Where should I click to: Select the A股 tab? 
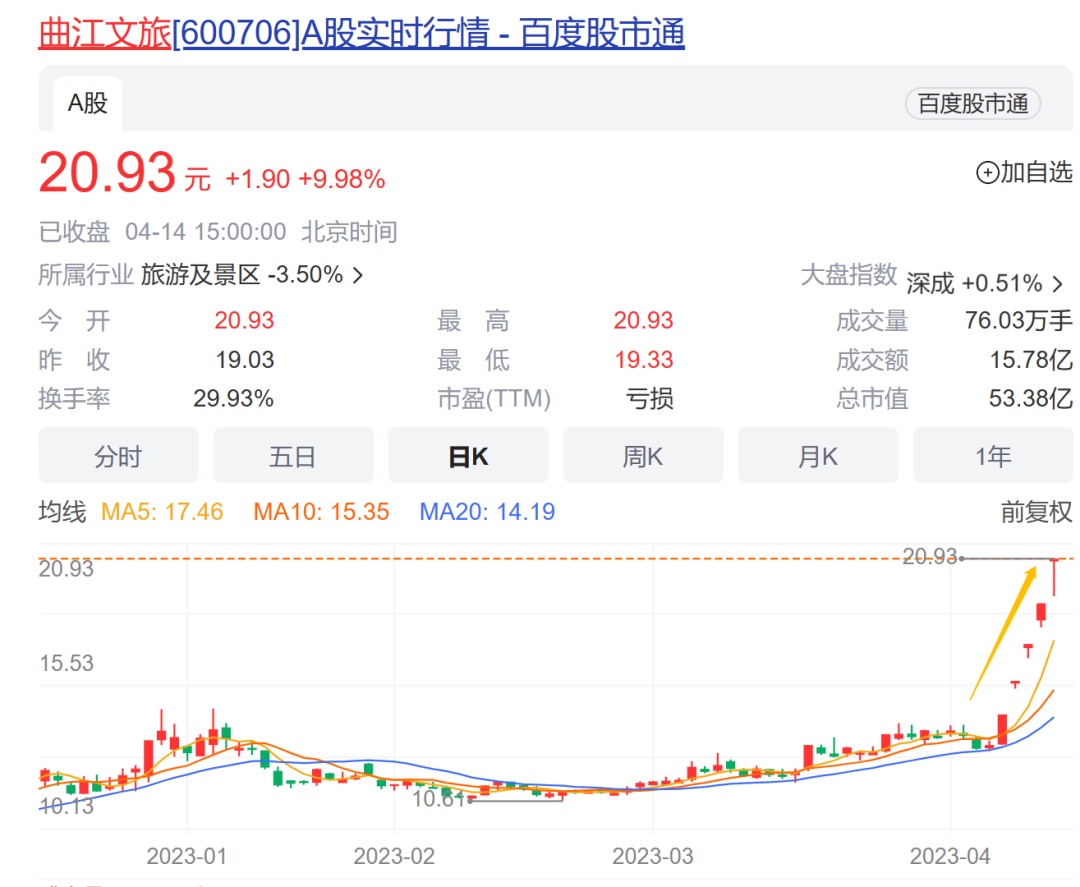pos(87,103)
